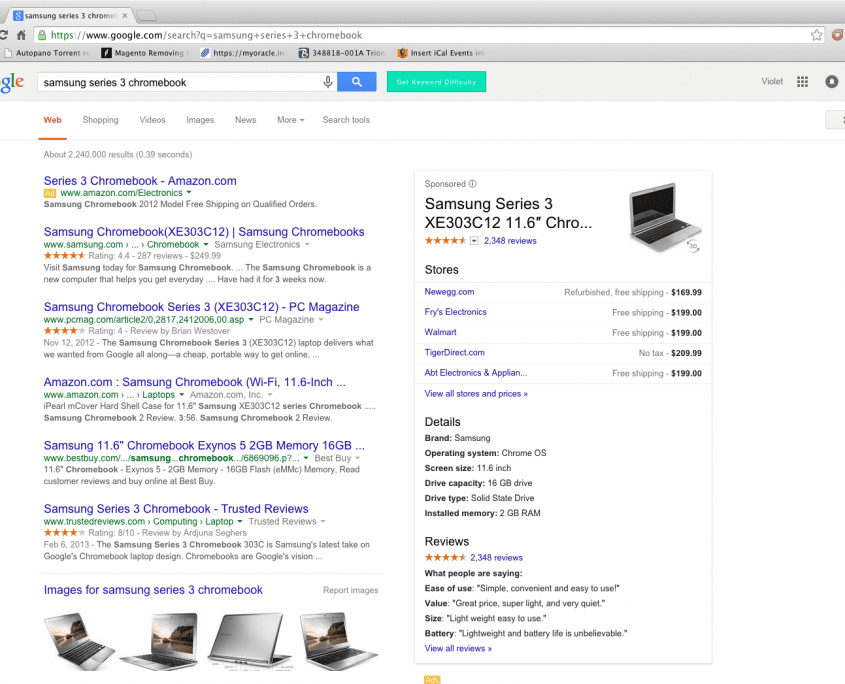Expand rating dropdown beside 2,348 reviews
The width and height of the screenshot is (845, 684).
point(474,241)
